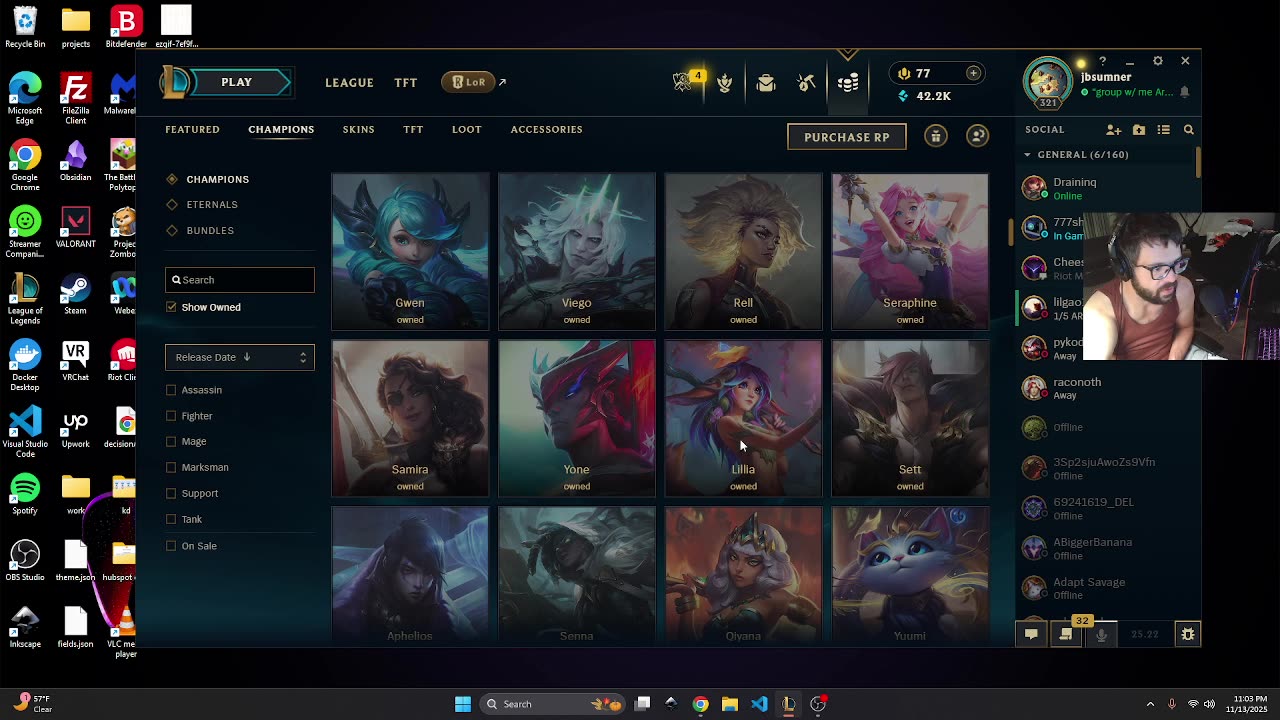Select the Seraphine champion card

pos(910,251)
